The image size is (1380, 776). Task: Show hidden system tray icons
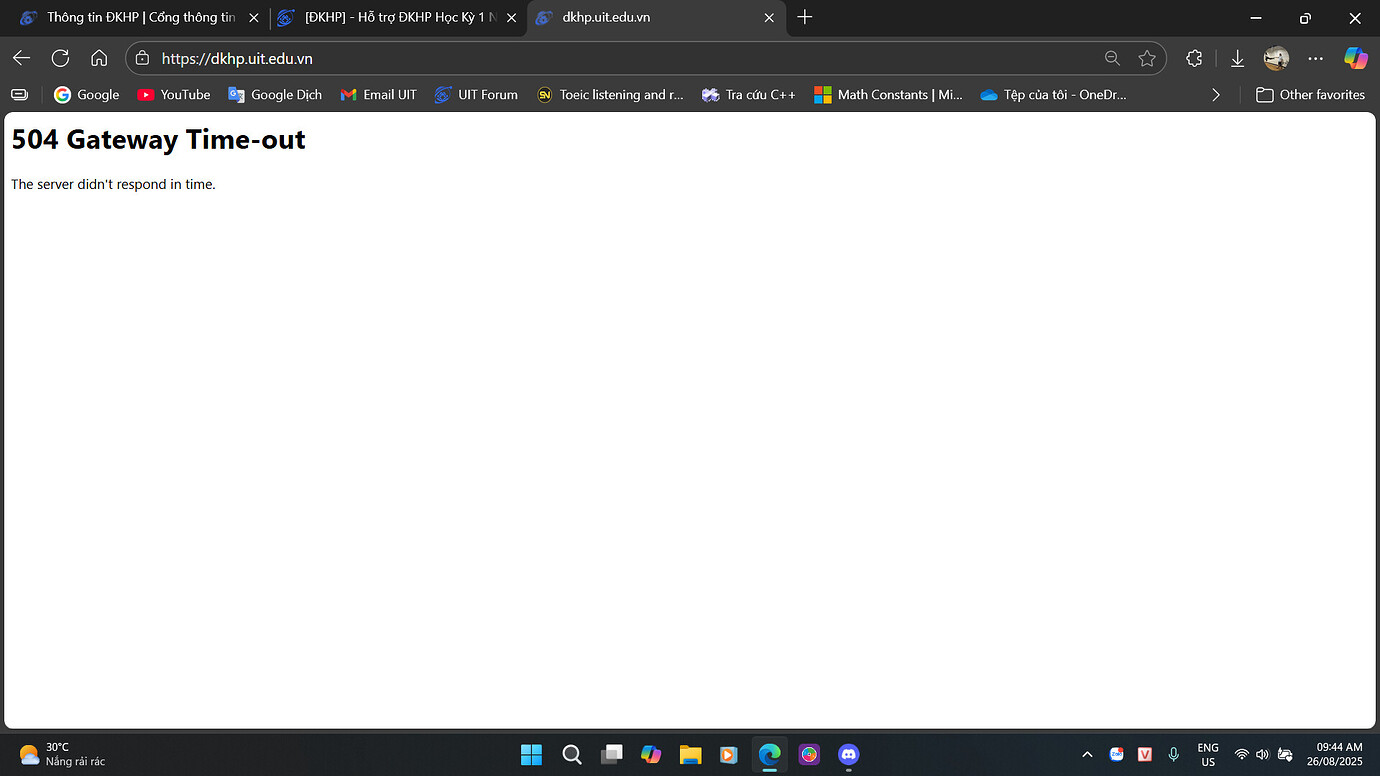pos(1087,754)
